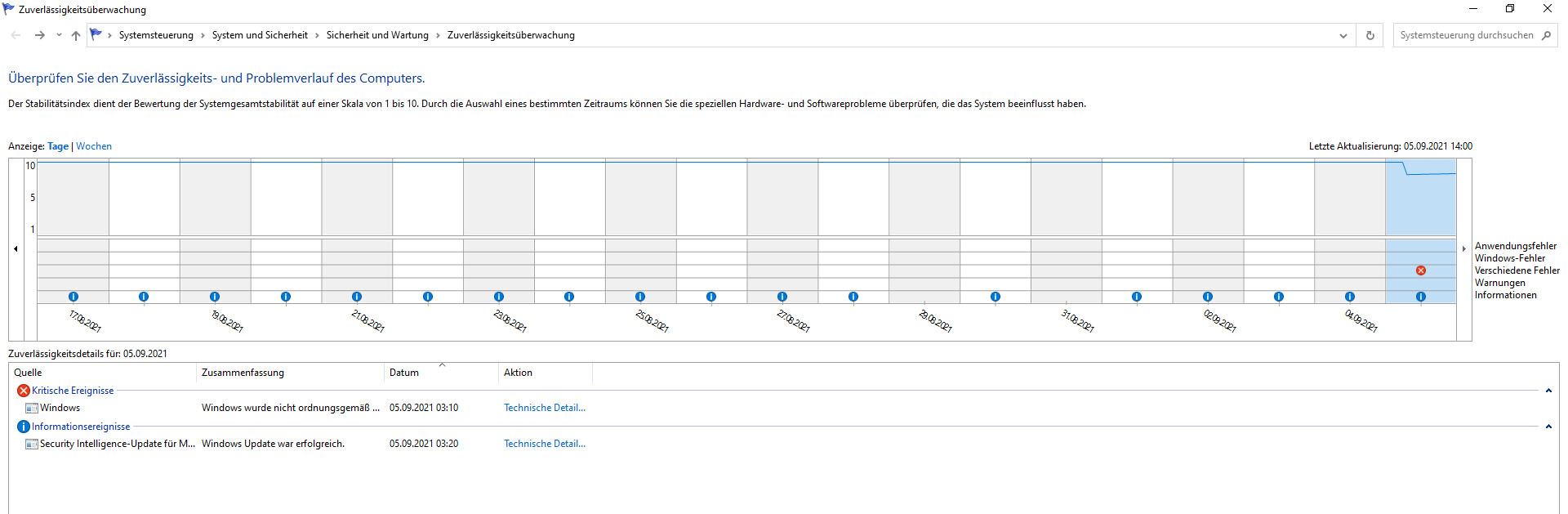Click the info icon for 24.08.2021

click(569, 297)
